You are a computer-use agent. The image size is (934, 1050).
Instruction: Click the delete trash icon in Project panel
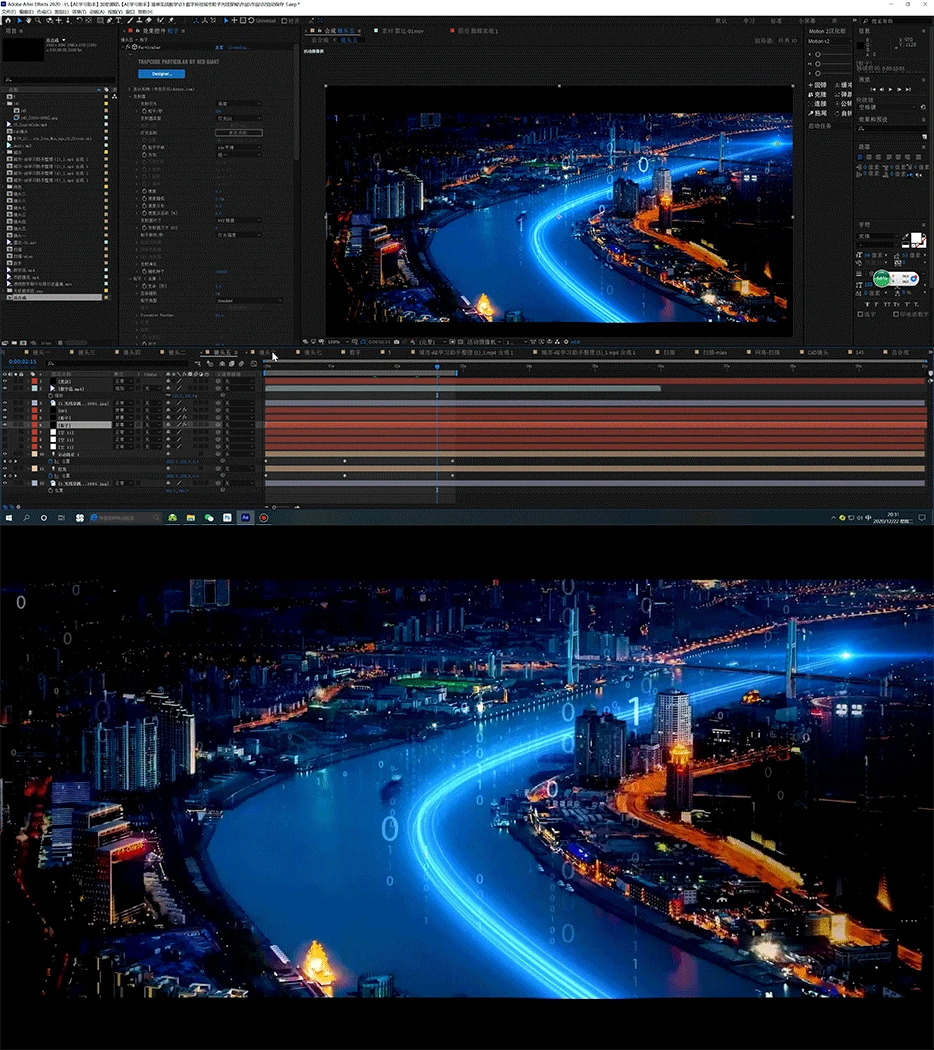(60, 343)
